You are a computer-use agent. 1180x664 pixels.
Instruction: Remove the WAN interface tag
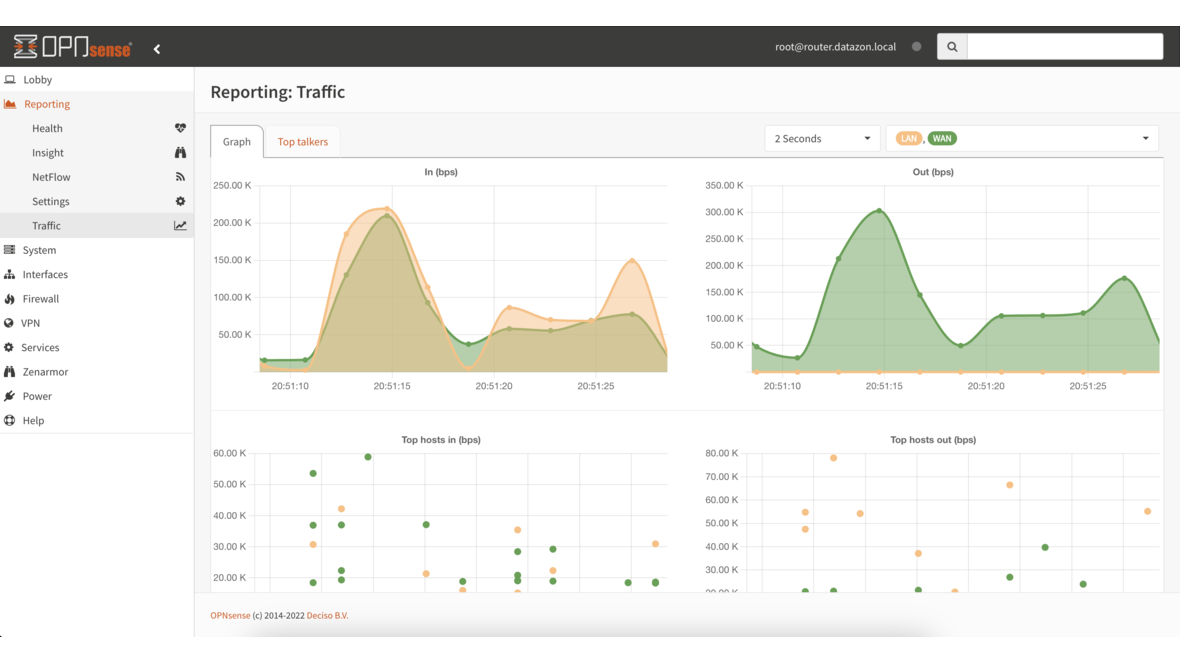tap(939, 138)
